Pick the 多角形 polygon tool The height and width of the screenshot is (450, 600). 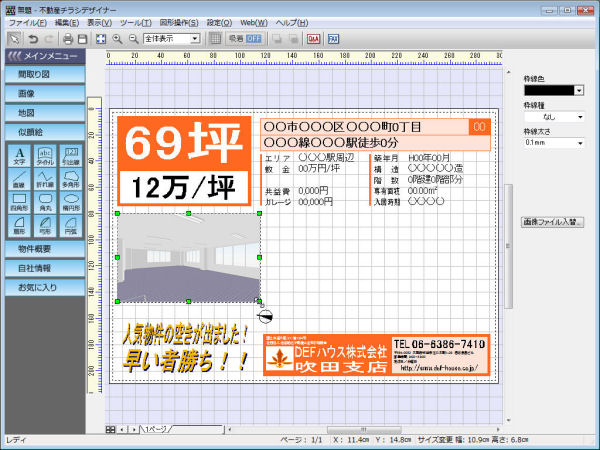coord(72,178)
